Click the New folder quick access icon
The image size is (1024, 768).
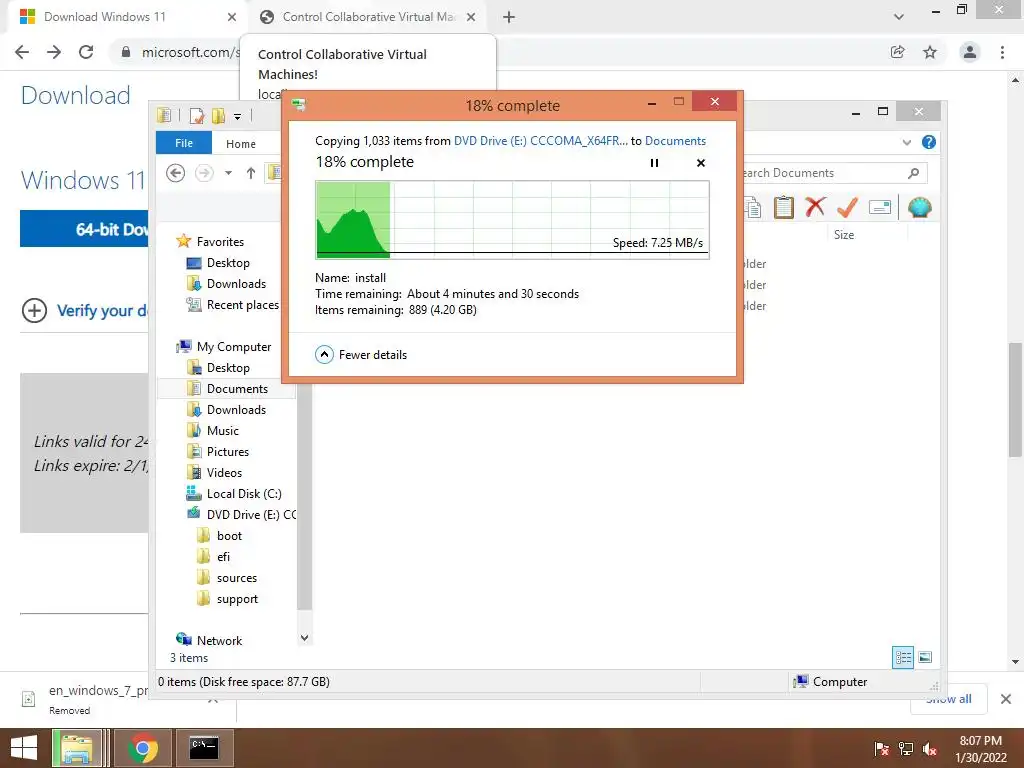coord(218,116)
